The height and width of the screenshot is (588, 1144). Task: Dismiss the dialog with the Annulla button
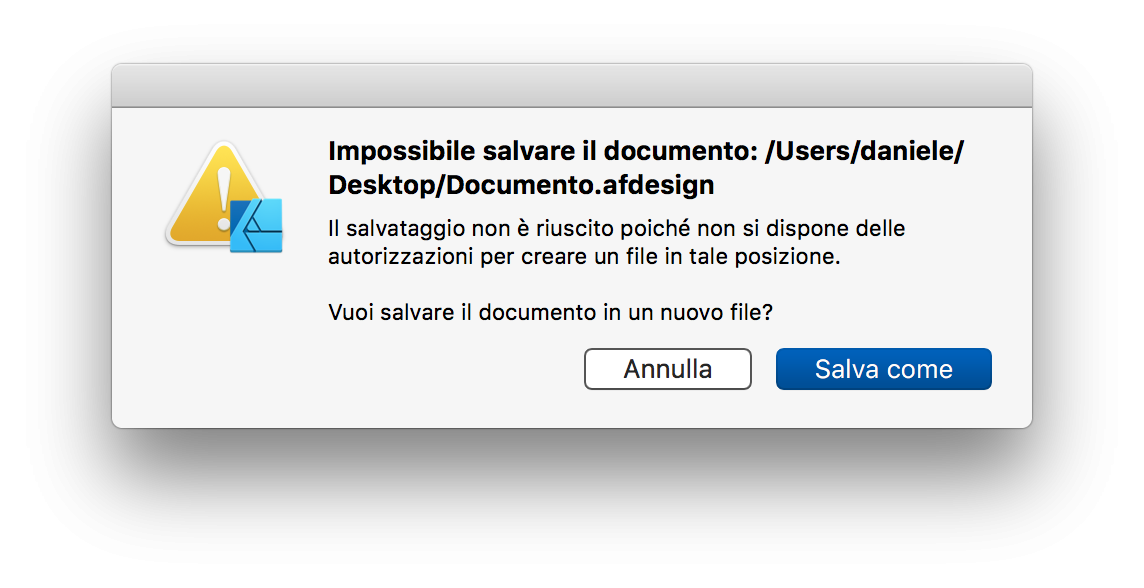pos(668,369)
